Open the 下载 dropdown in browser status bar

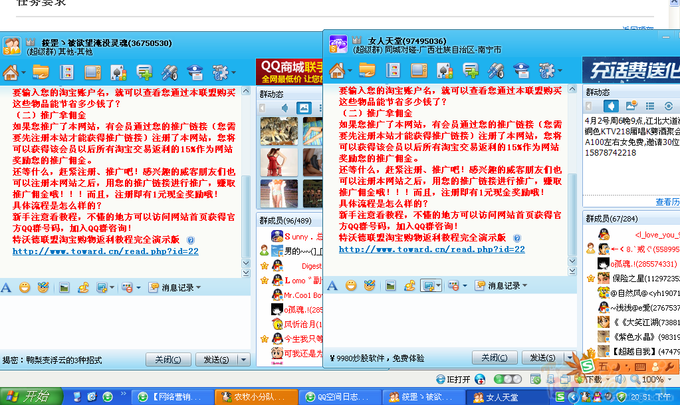click(x=608, y=379)
